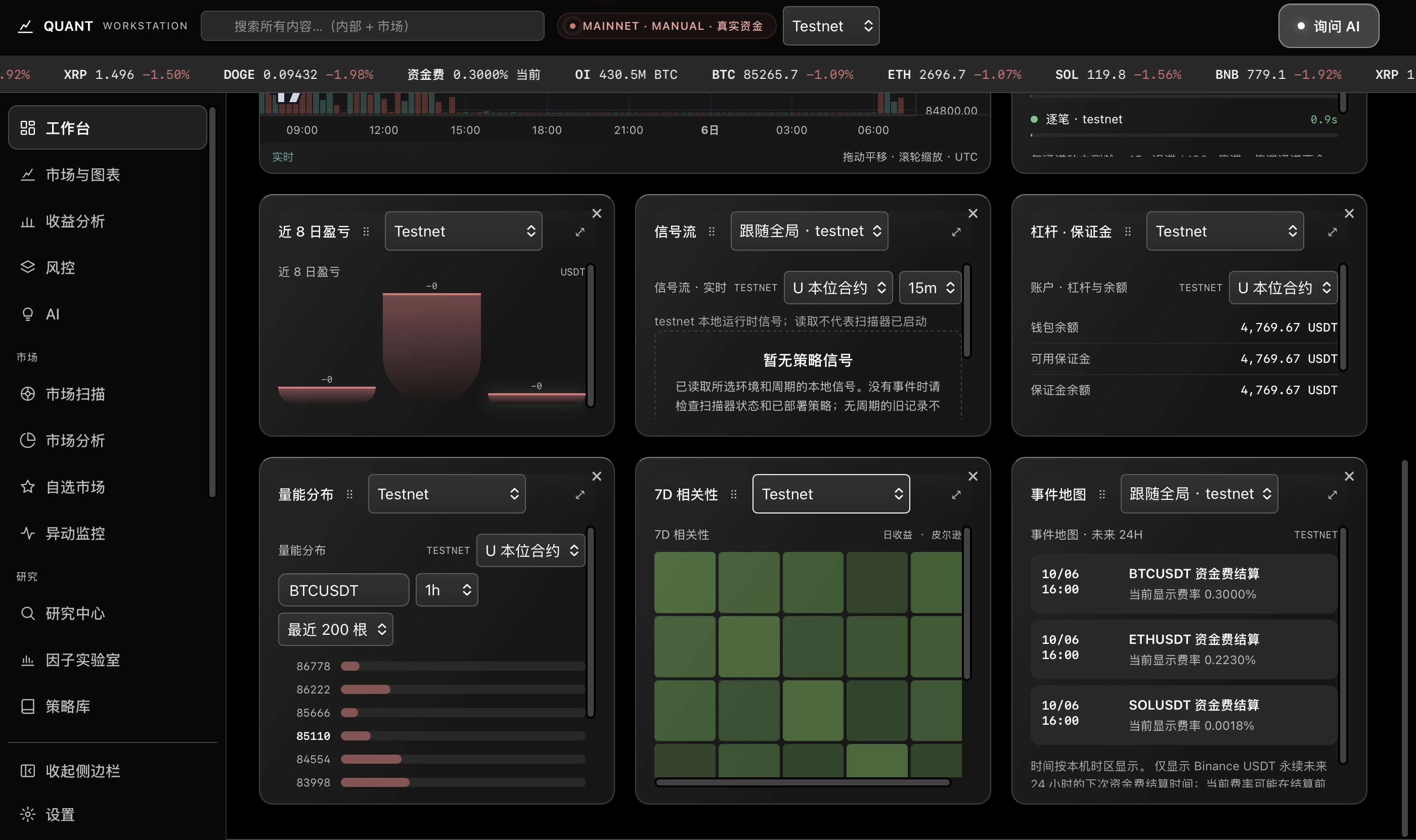Click the global search input field

click(x=373, y=26)
